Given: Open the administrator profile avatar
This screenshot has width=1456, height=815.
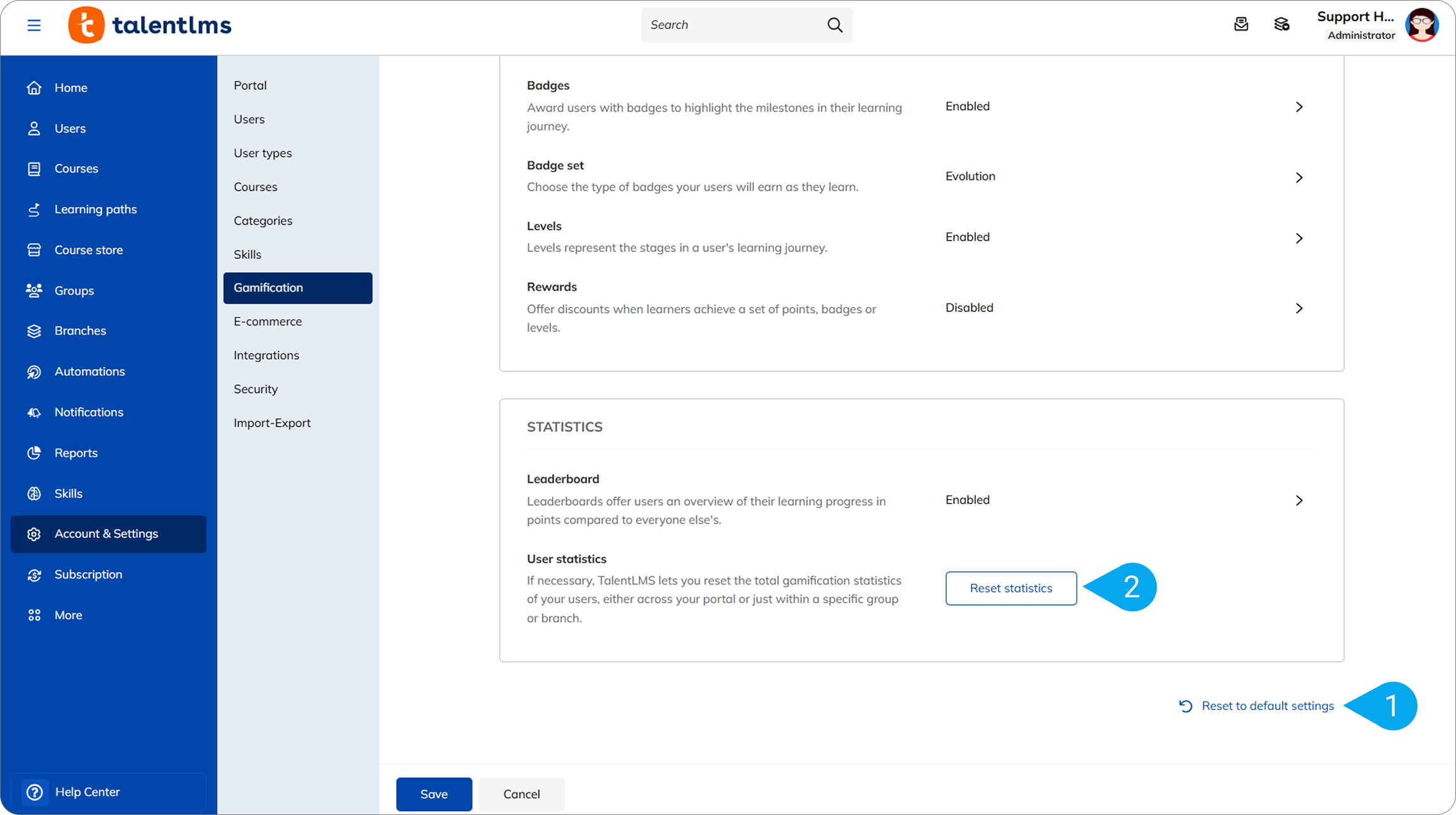Looking at the screenshot, I should pos(1422,25).
